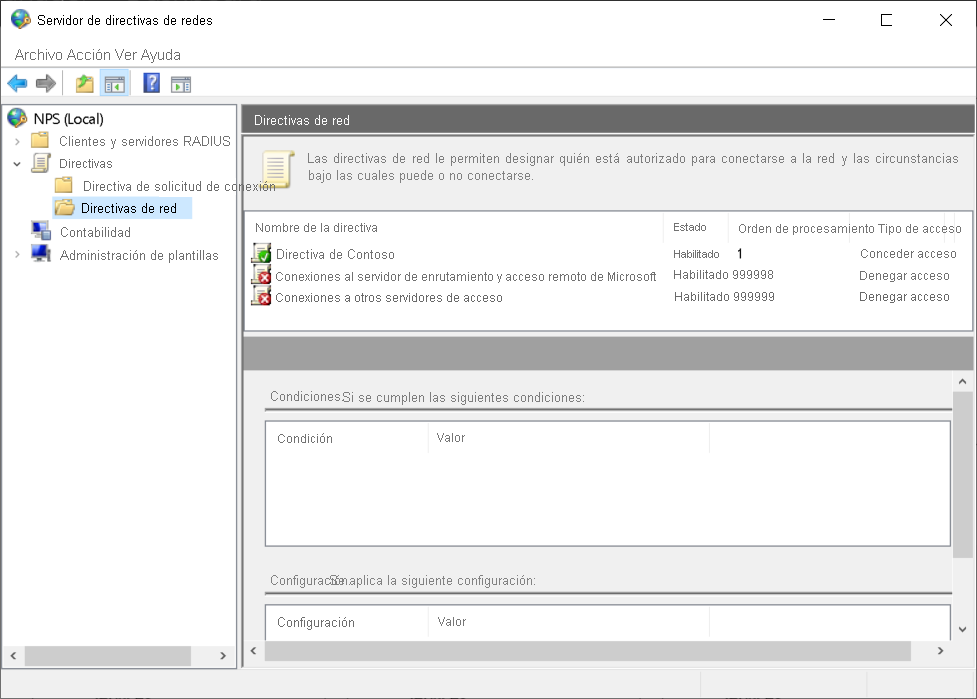Click processing order value 999999
The image size is (977, 699).
point(754,297)
